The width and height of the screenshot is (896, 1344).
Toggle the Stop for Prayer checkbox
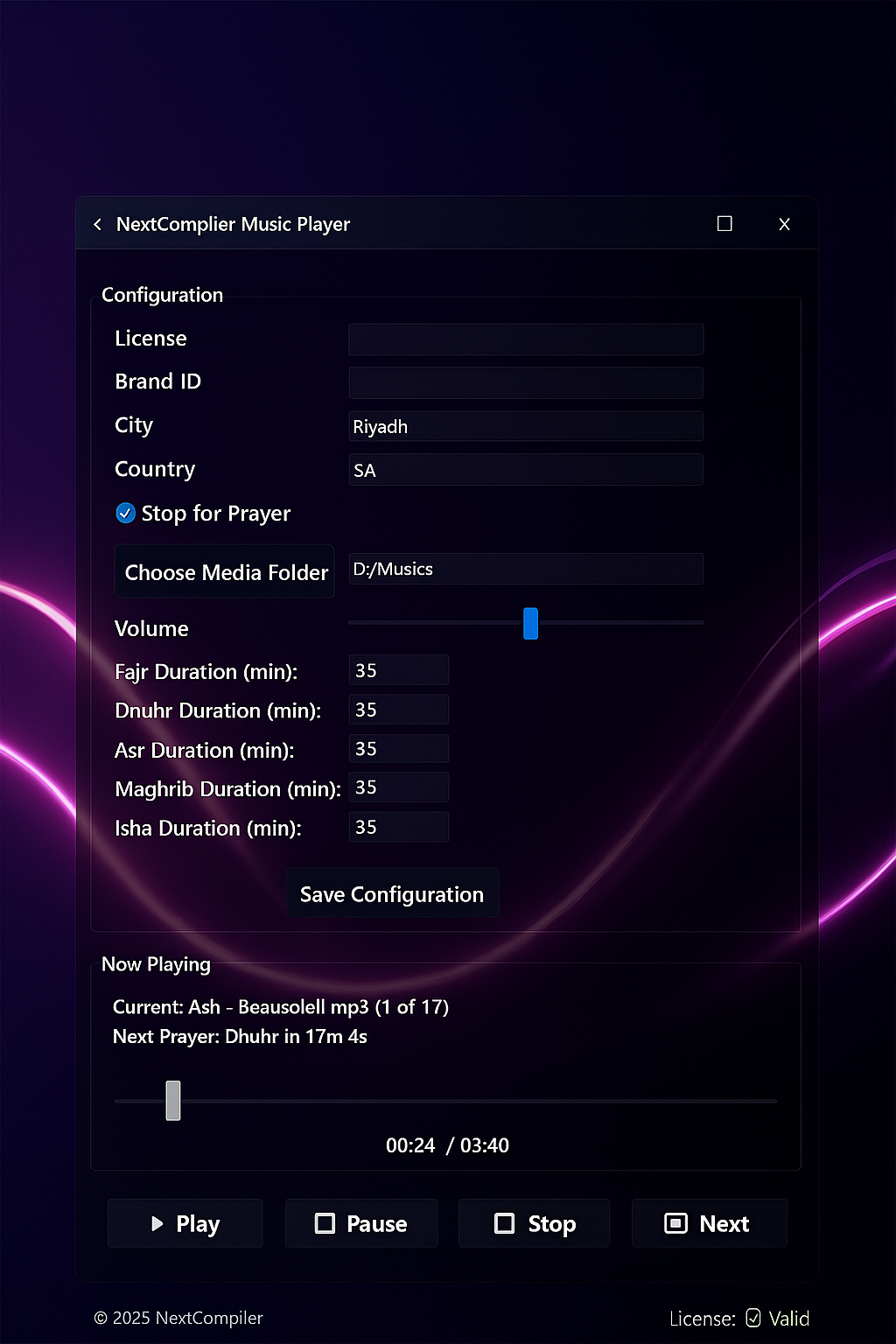126,513
